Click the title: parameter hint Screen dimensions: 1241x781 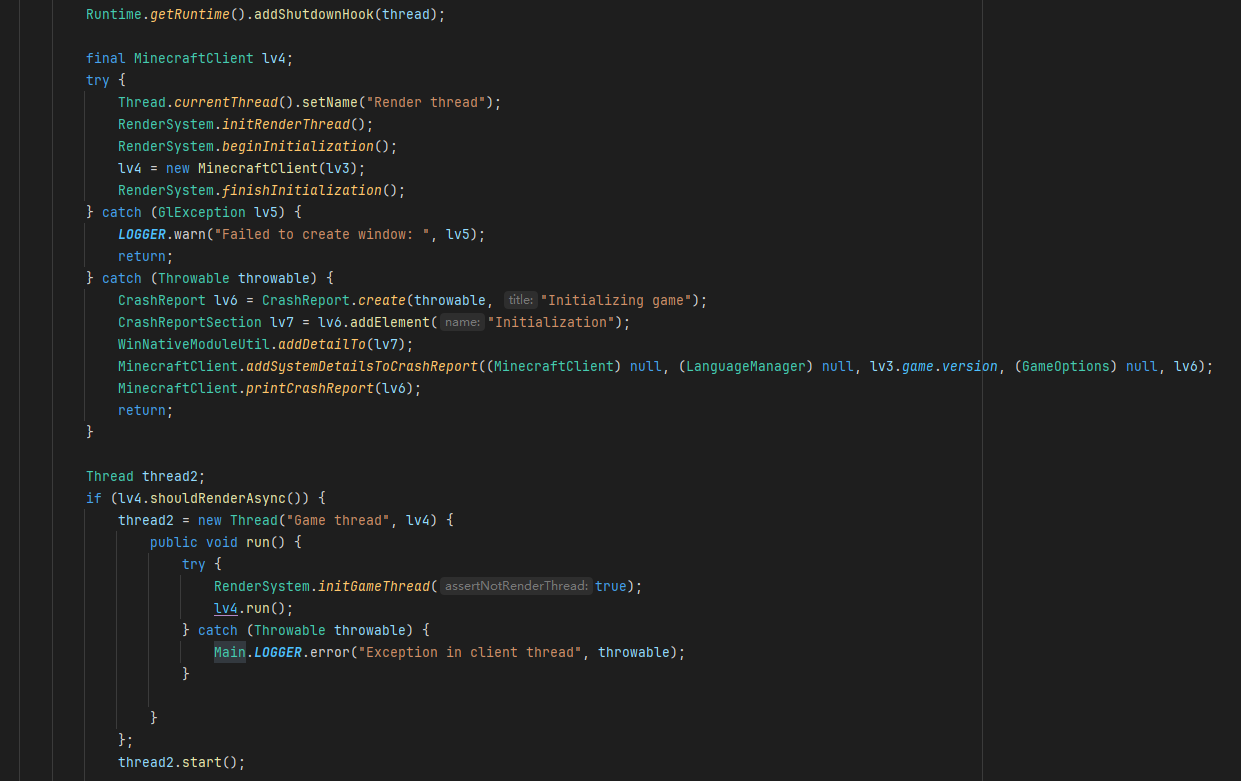519,301
